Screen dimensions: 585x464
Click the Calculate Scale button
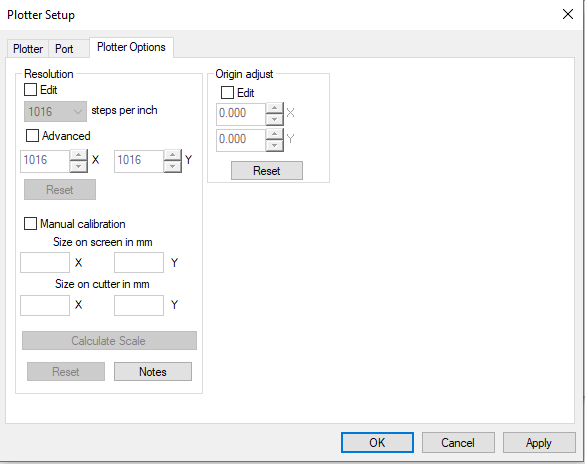click(x=109, y=341)
